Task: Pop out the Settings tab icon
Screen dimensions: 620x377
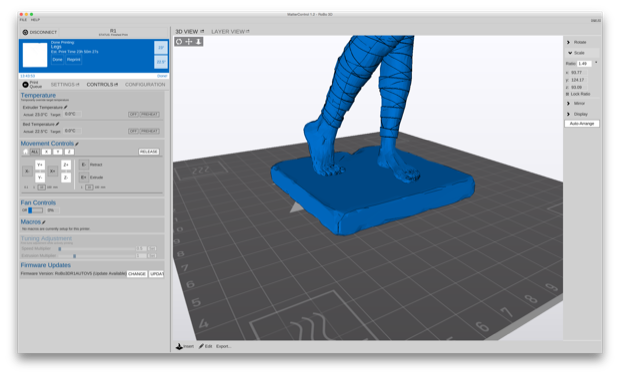Action: [x=78, y=85]
